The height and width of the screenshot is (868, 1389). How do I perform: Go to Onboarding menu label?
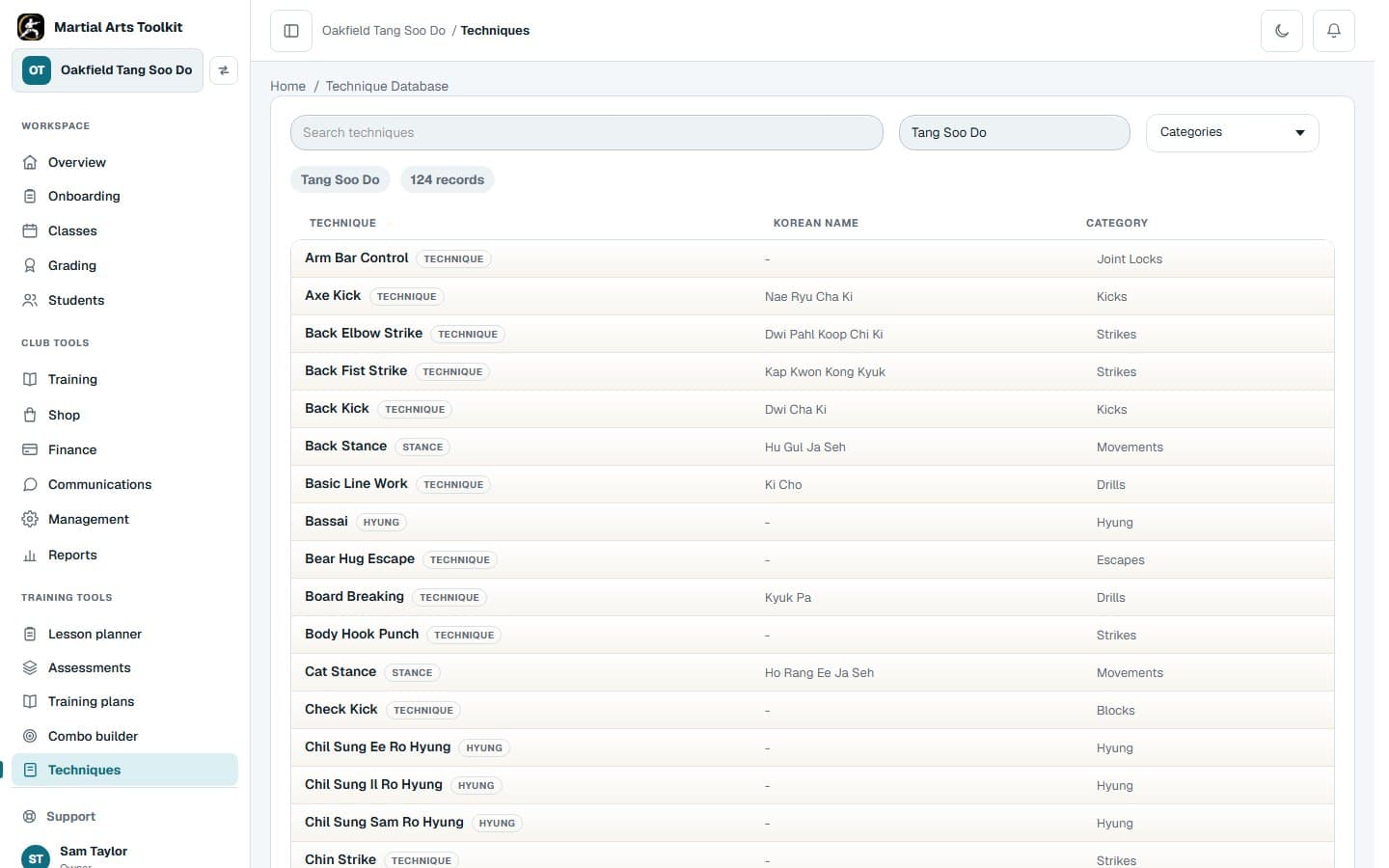(84, 196)
